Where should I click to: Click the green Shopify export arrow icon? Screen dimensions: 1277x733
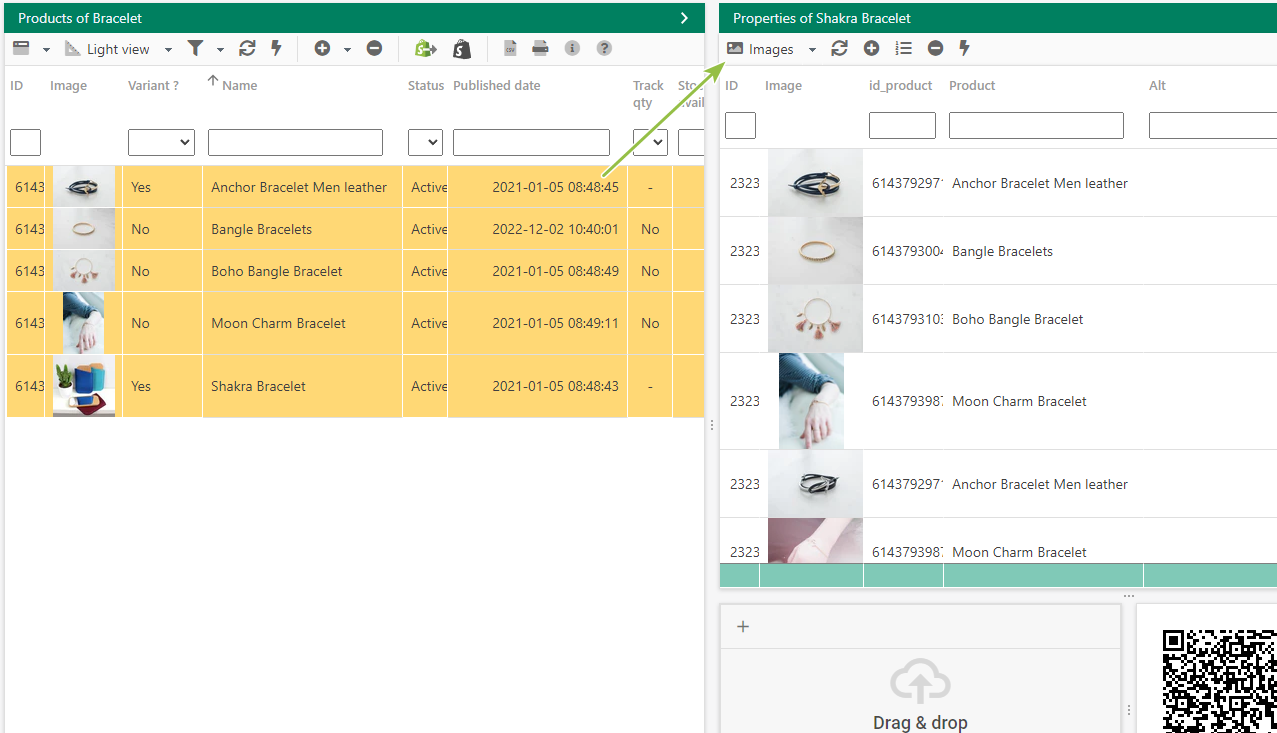click(x=425, y=48)
